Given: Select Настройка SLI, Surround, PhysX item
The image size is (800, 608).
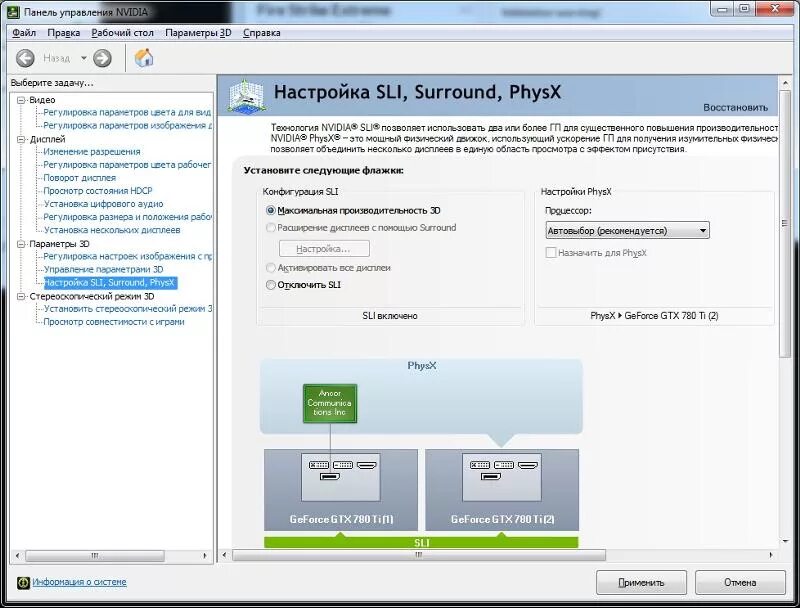Looking at the screenshot, I should (x=110, y=283).
